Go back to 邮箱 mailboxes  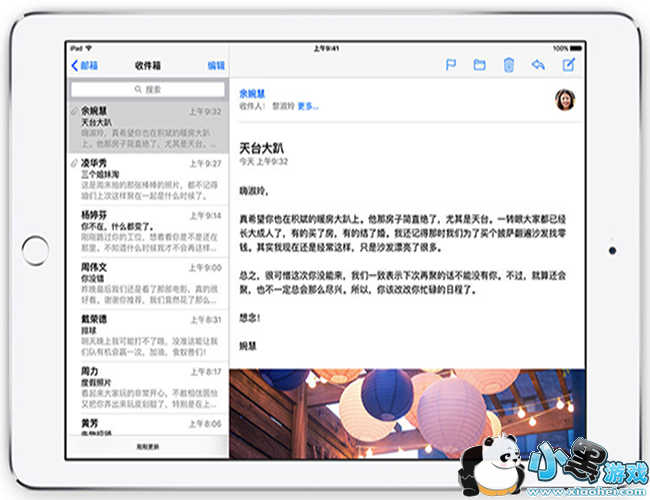pyautogui.click(x=85, y=66)
